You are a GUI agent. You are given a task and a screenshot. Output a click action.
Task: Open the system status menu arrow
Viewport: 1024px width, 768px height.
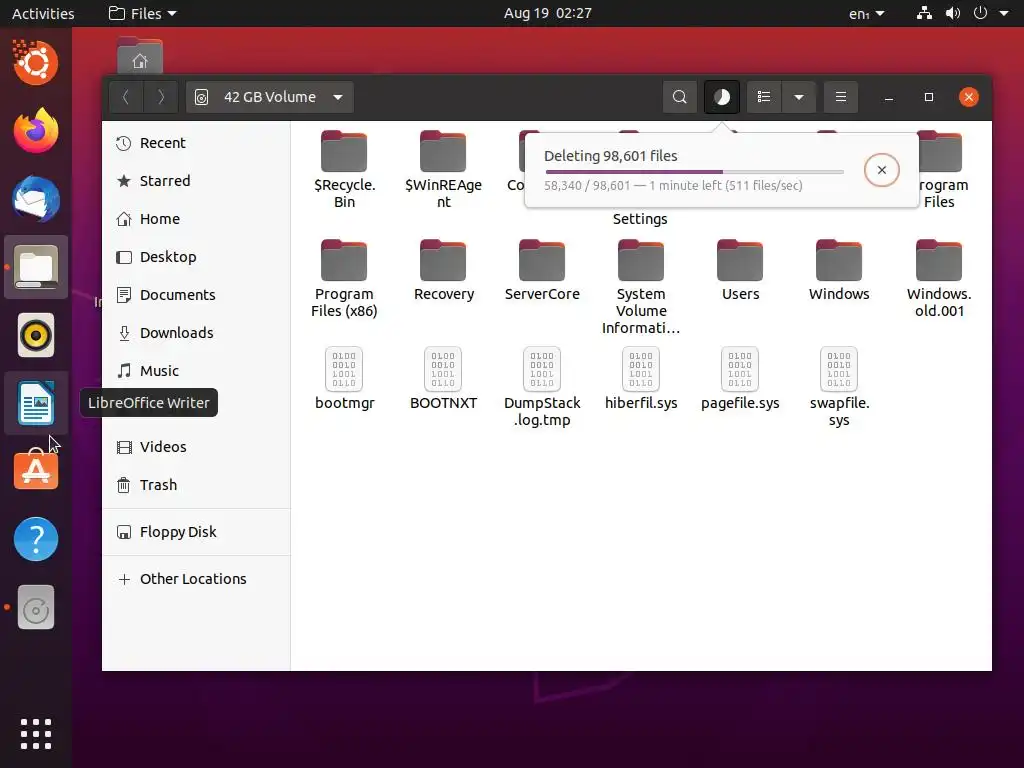tap(1004, 13)
